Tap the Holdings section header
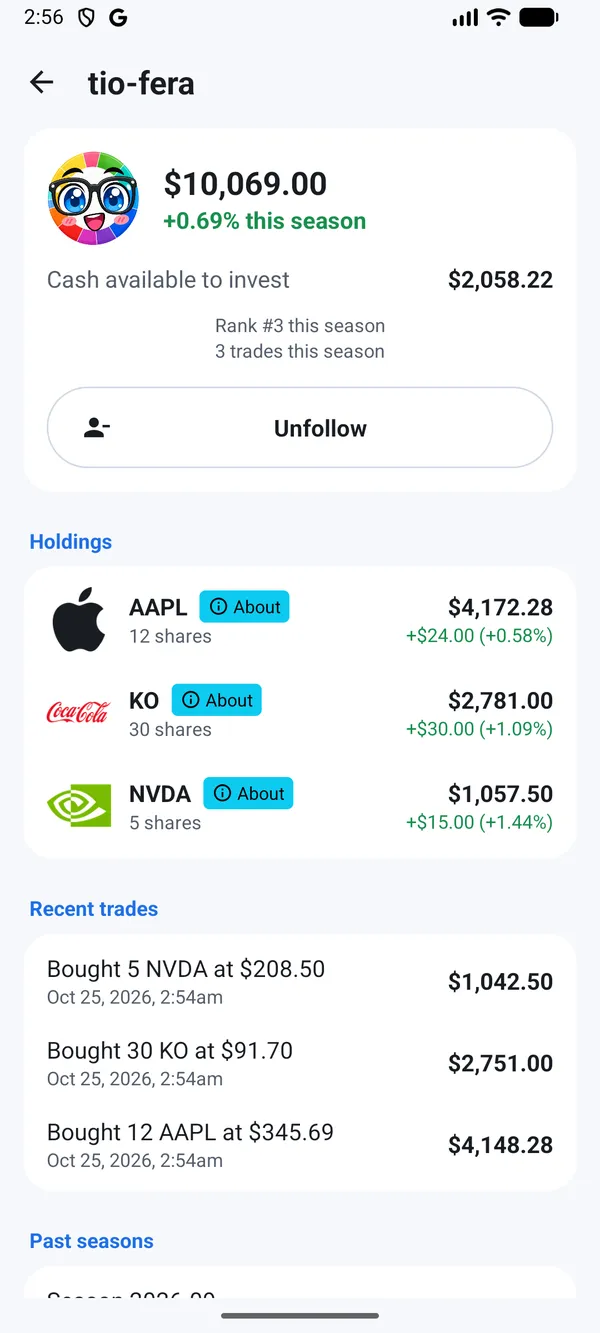The width and height of the screenshot is (600, 1333). [71, 542]
